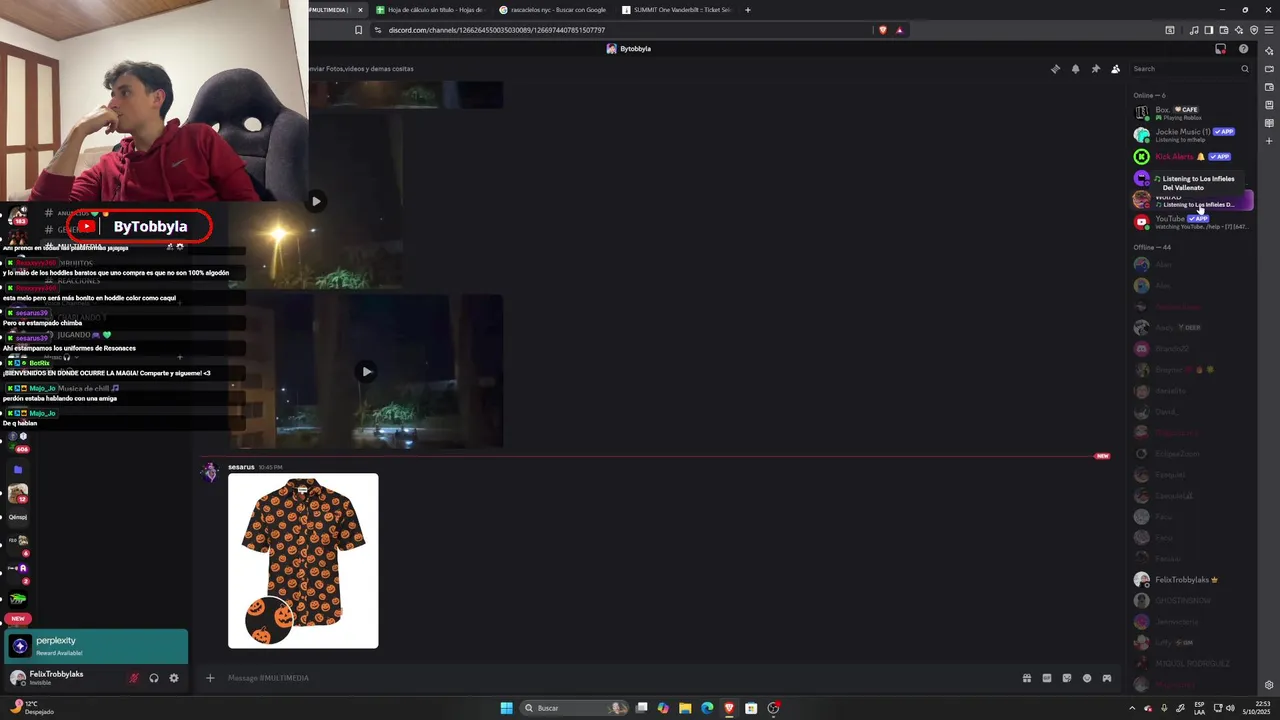Open browser media control music icon
Screen dimensions: 1280x720
coord(1194,30)
